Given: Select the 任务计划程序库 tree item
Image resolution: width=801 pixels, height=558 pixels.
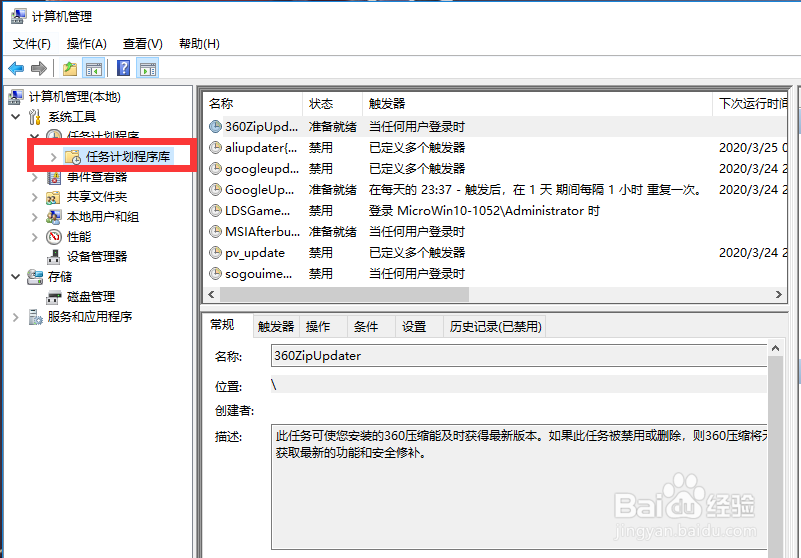Looking at the screenshot, I should [128, 156].
